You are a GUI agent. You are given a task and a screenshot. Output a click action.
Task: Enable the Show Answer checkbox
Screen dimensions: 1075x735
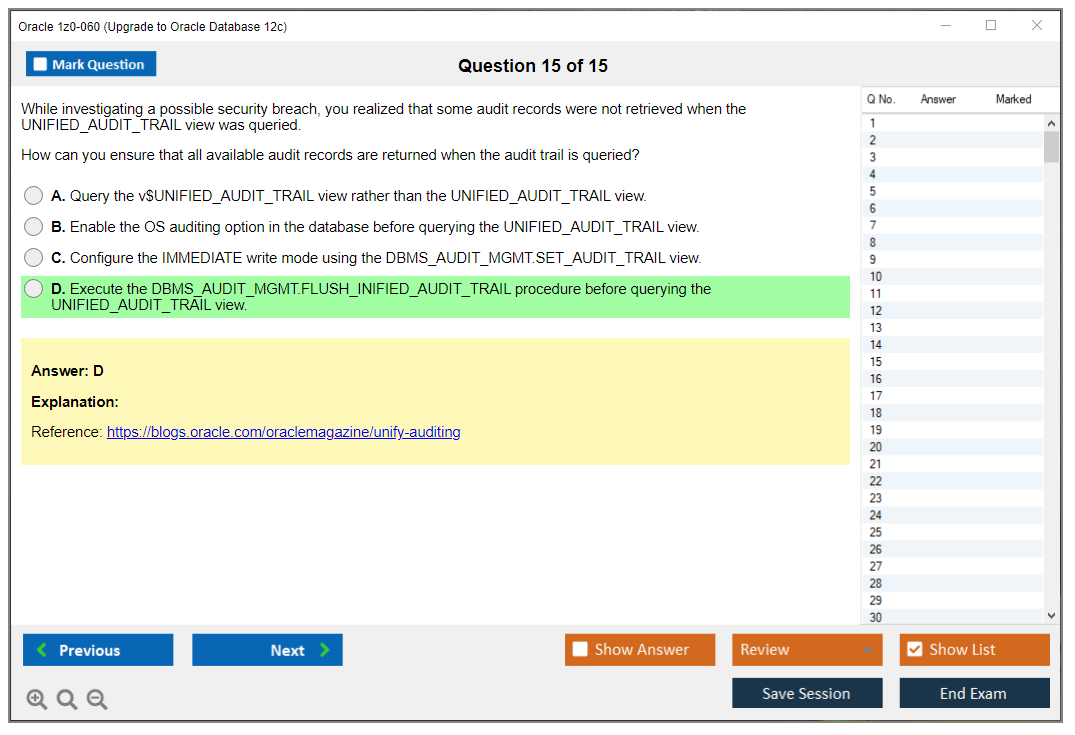[x=580, y=649]
